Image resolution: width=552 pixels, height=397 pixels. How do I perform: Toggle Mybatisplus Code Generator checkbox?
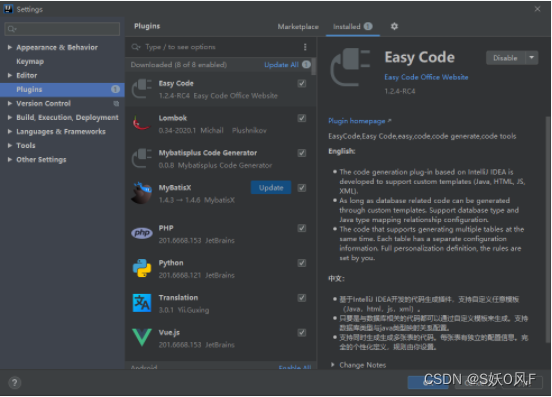tap(302, 153)
